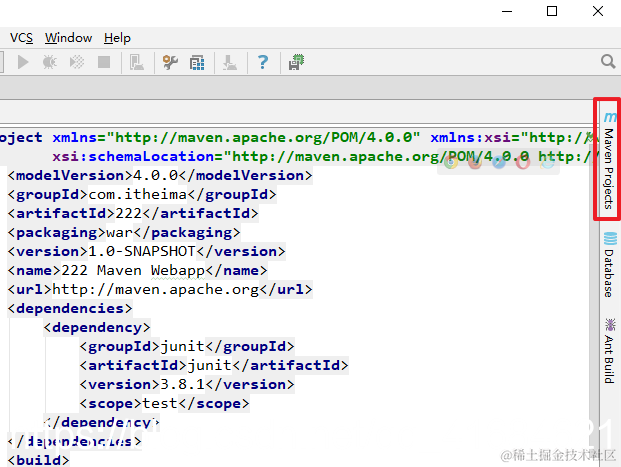Click the Android SDK Manager download icon
This screenshot has height=467, width=621.
[230, 63]
